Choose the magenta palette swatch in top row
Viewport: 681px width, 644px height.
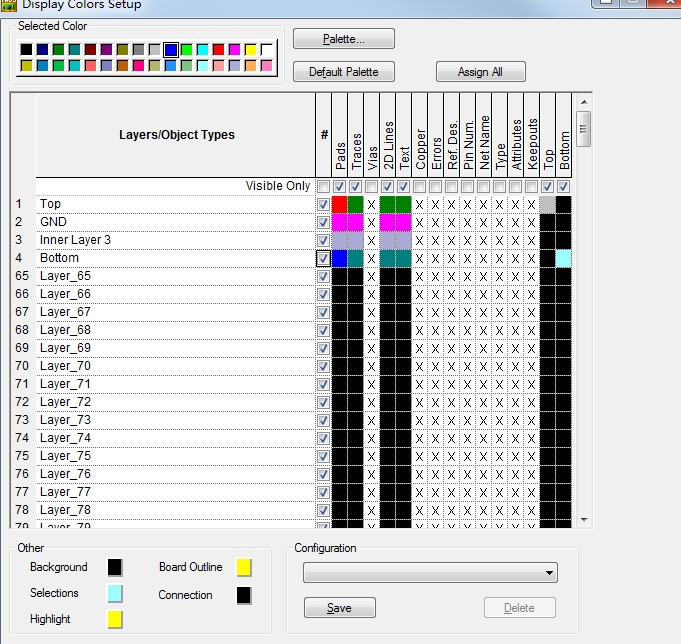(235, 50)
